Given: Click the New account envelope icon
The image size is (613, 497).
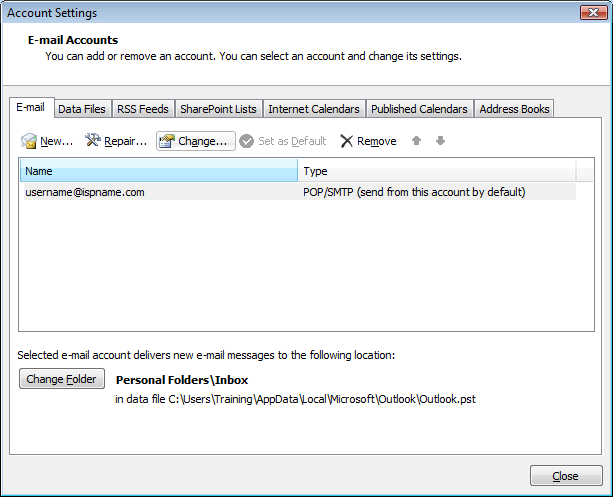Looking at the screenshot, I should (29, 142).
